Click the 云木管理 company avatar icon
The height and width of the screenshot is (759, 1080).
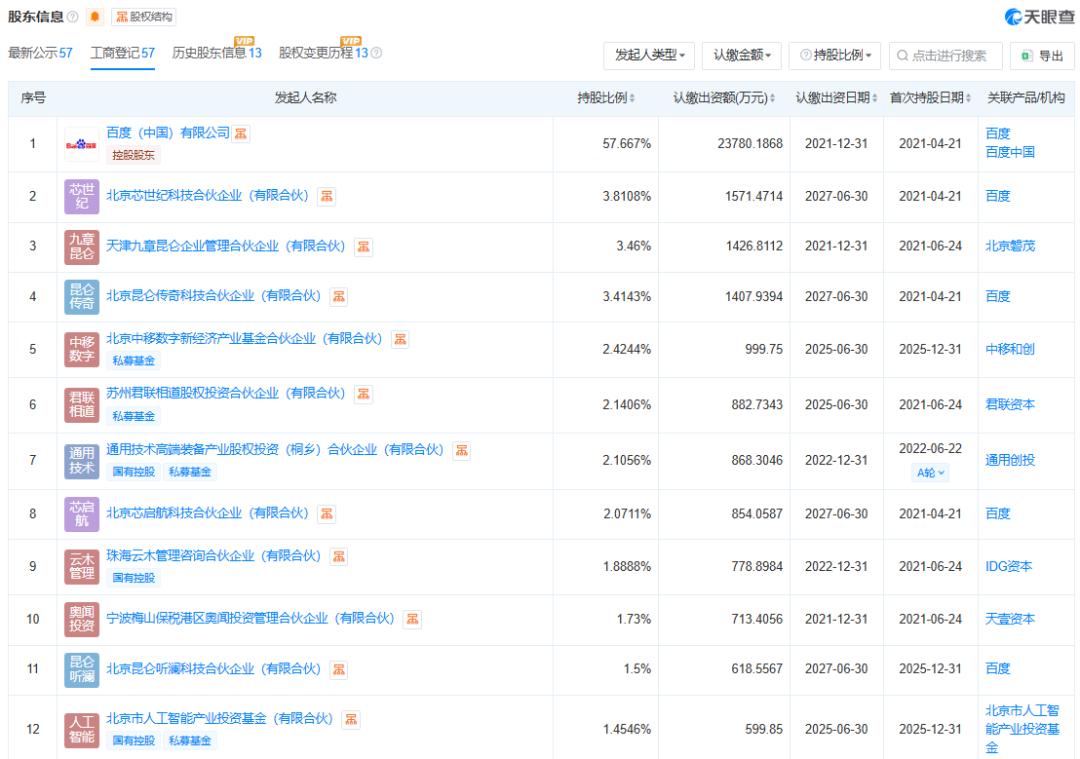click(81, 566)
